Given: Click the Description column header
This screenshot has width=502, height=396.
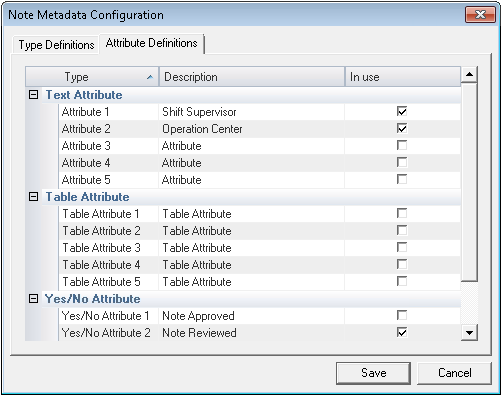Looking at the screenshot, I should [252, 77].
